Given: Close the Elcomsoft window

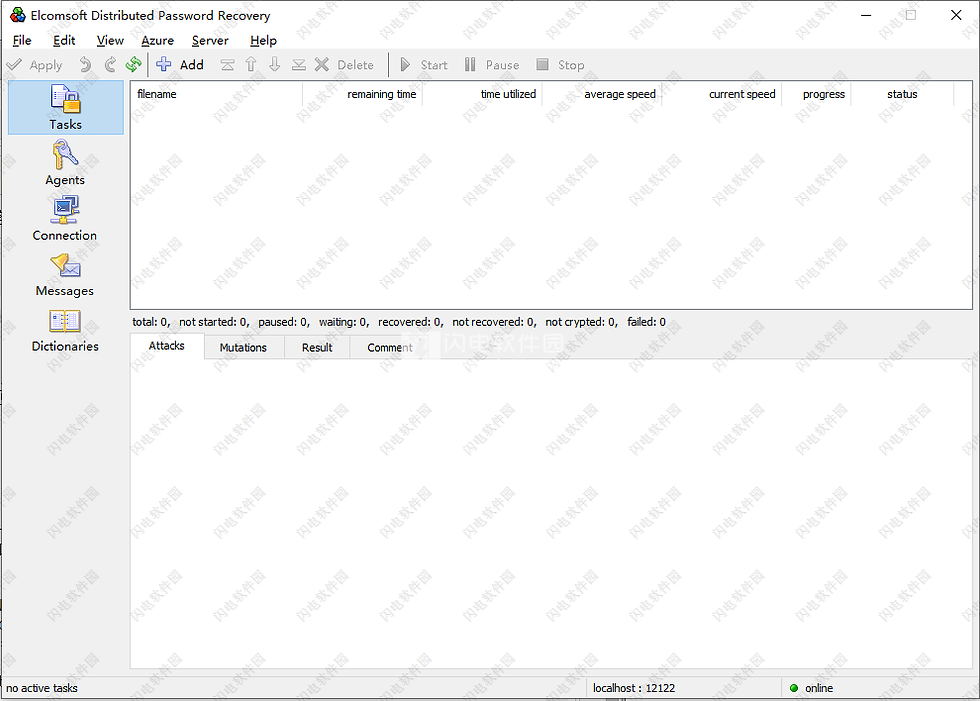Looking at the screenshot, I should pos(956,15).
